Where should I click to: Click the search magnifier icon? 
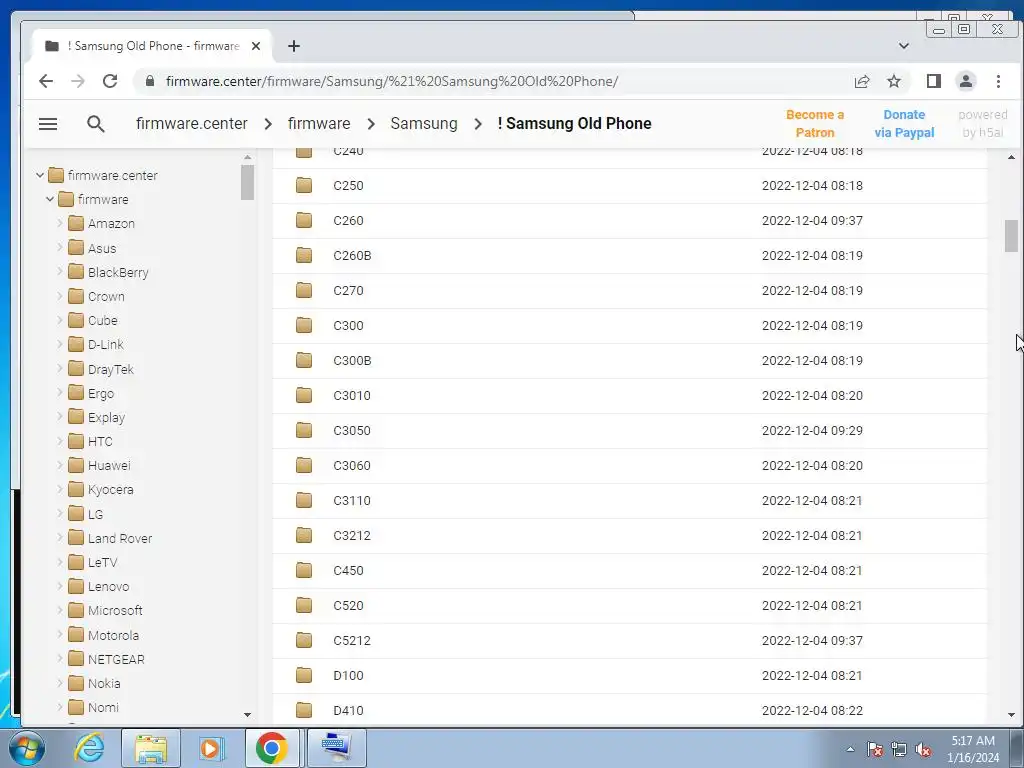(x=95, y=123)
